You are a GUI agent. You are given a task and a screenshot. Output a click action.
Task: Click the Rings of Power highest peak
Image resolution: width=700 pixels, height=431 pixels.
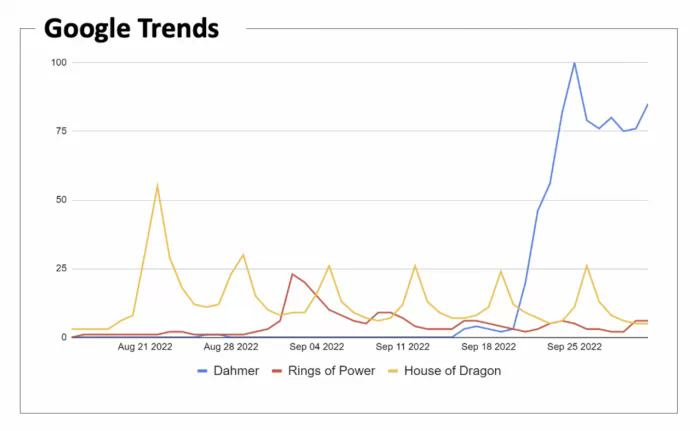[293, 274]
